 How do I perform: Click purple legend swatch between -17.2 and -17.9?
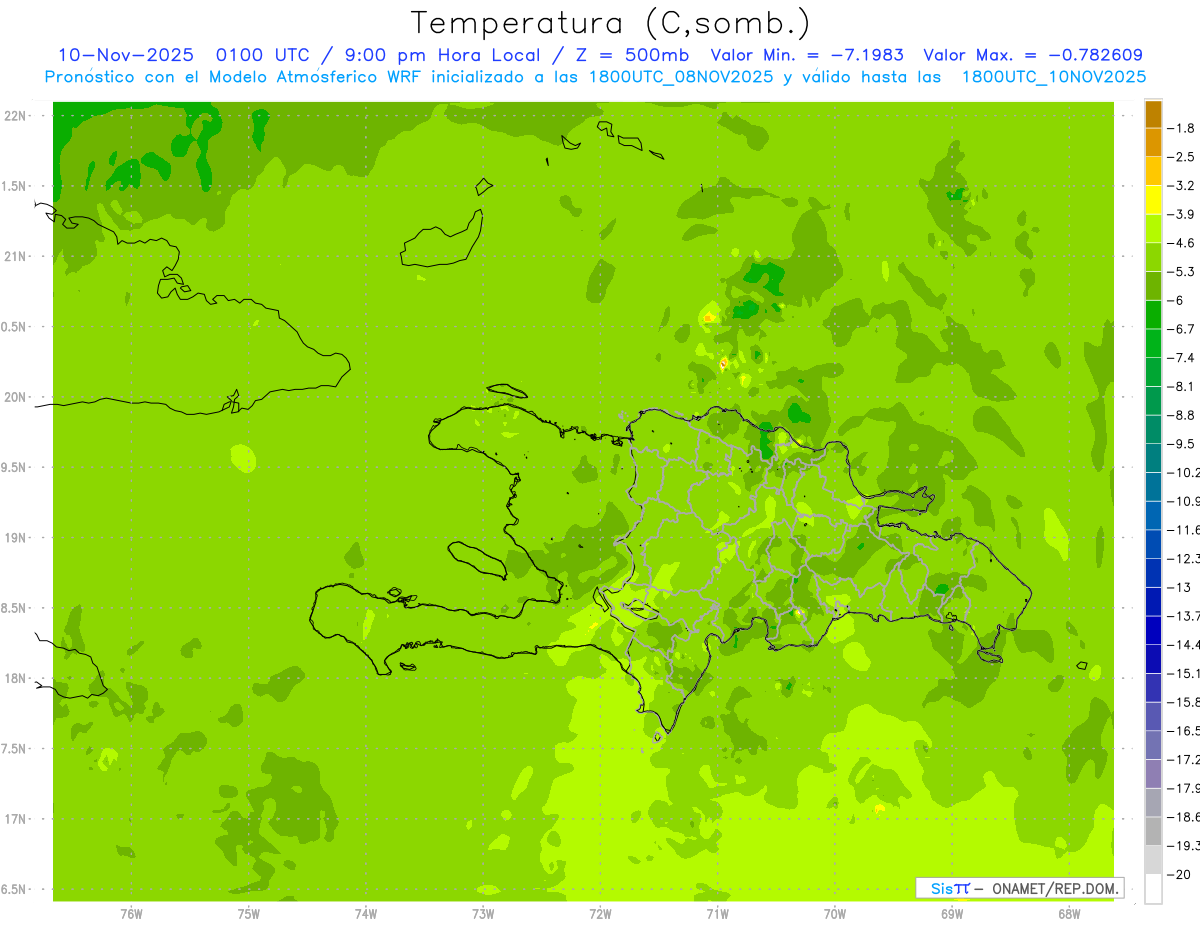coord(1153,774)
